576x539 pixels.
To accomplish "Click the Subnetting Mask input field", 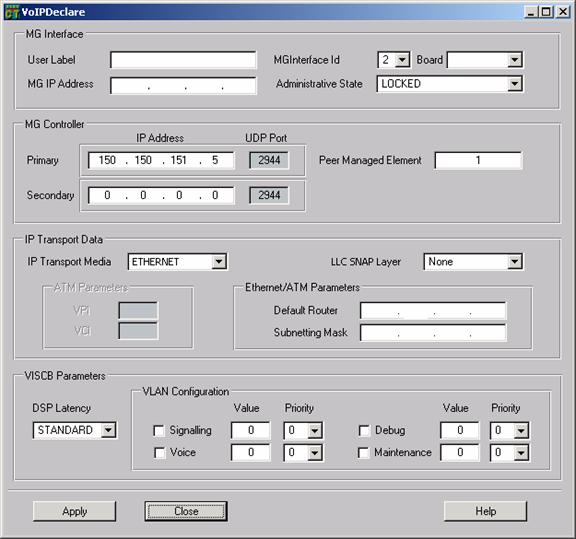I will click(433, 333).
